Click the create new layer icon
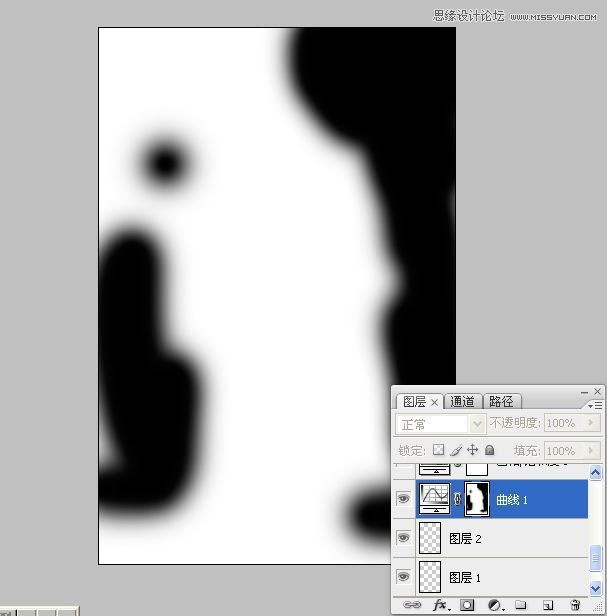The height and width of the screenshot is (616, 607). (548, 605)
